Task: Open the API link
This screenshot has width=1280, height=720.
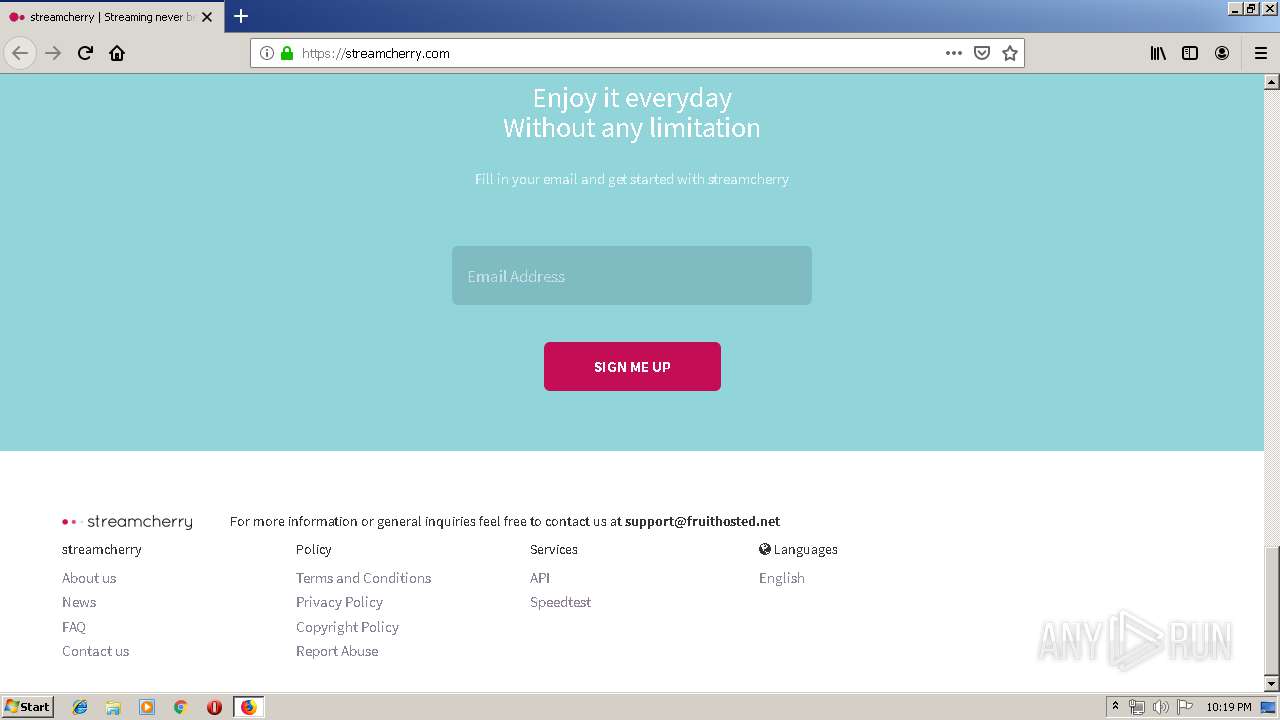Action: 540,578
